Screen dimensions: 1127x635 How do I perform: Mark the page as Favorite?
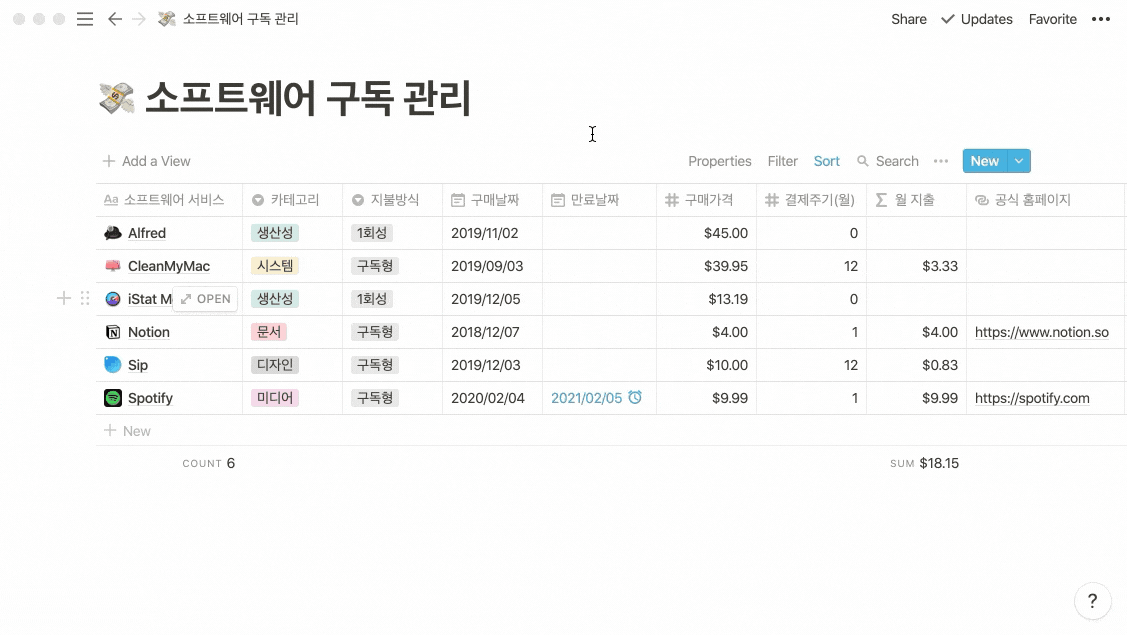pyautogui.click(x=1052, y=19)
